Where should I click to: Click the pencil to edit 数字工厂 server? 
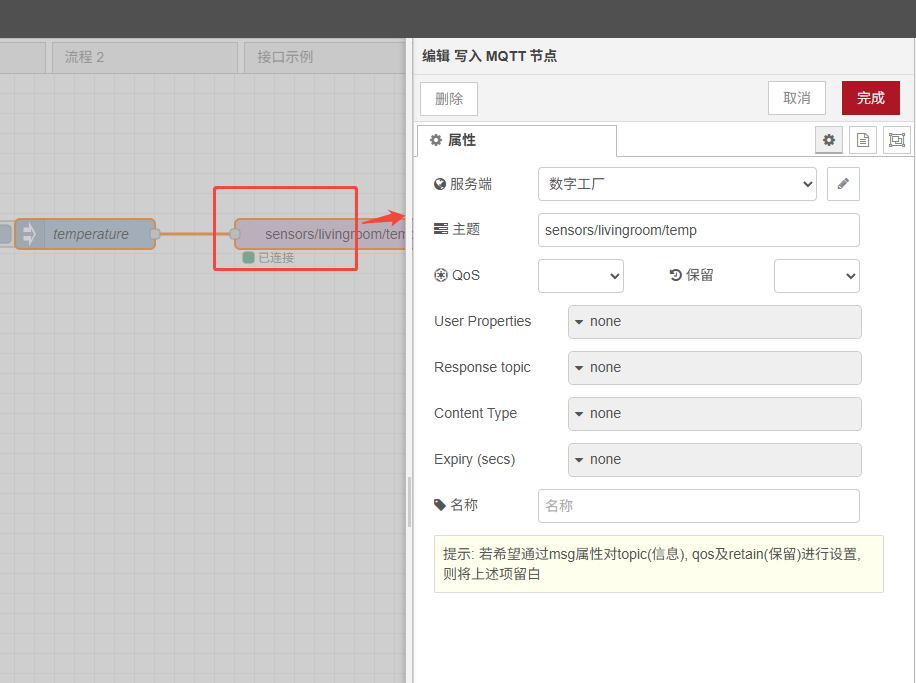(x=841, y=183)
